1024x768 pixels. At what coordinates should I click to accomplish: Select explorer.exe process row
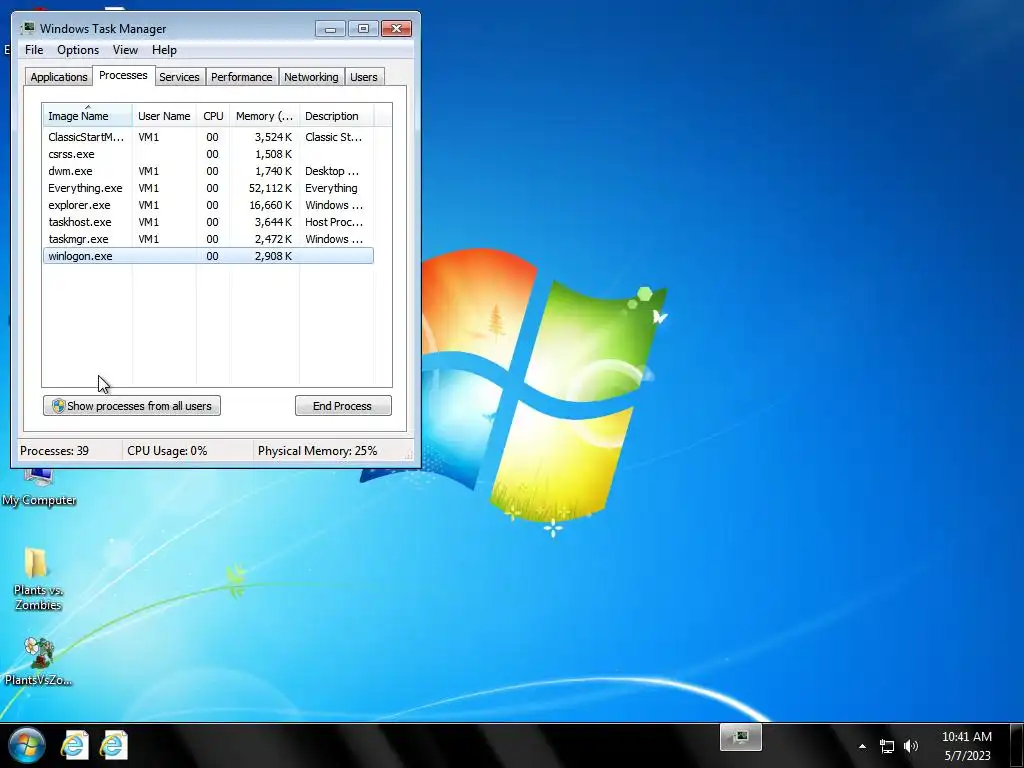coord(208,205)
